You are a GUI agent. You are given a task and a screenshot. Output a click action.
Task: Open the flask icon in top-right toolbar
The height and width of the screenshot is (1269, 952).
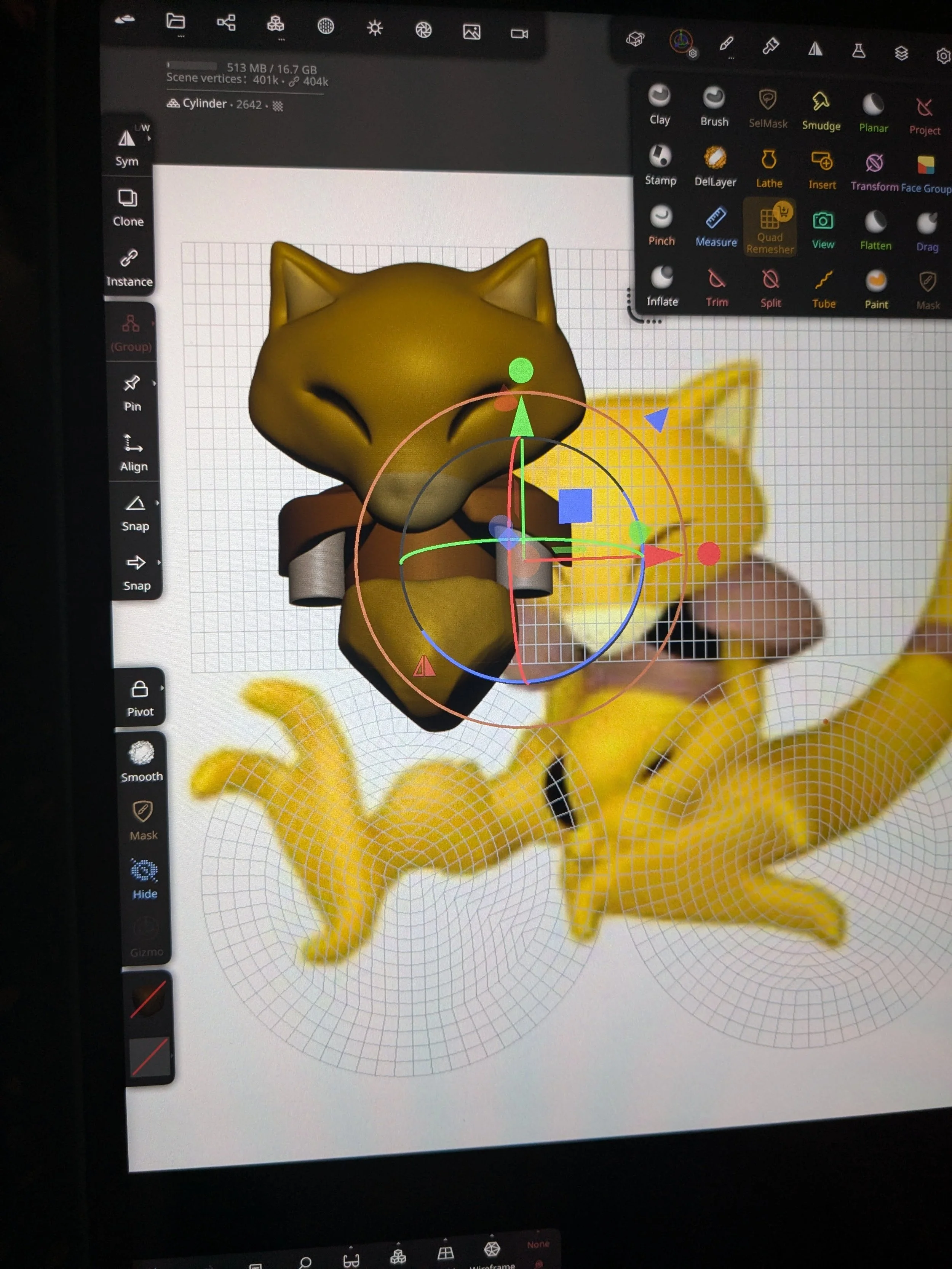click(858, 51)
